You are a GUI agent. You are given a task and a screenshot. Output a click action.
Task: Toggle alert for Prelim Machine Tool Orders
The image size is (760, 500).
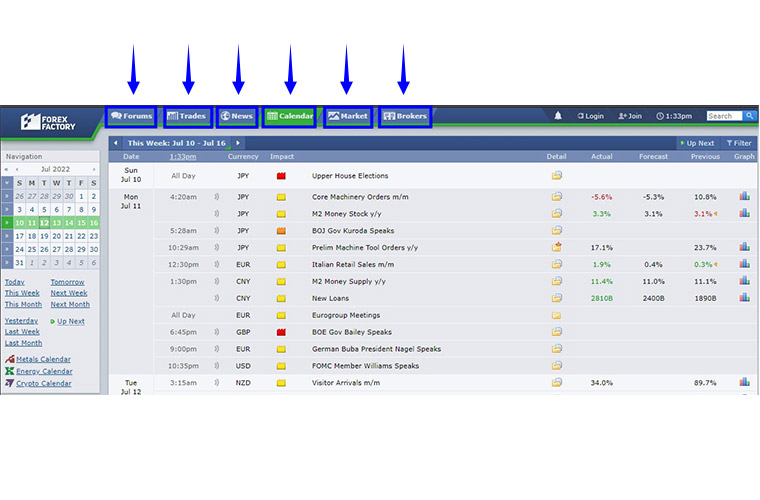point(217,248)
